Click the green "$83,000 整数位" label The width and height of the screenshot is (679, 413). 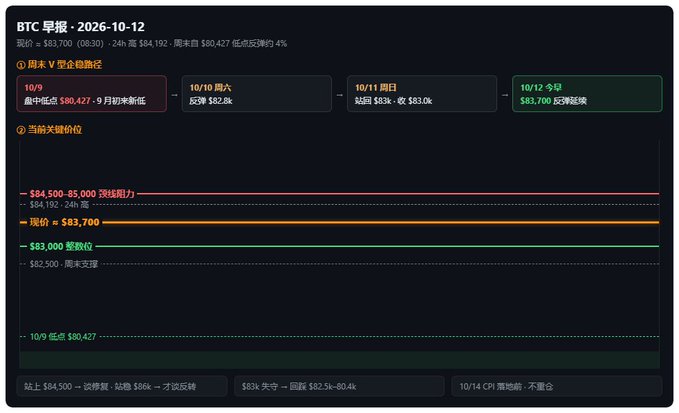pyautogui.click(x=61, y=246)
